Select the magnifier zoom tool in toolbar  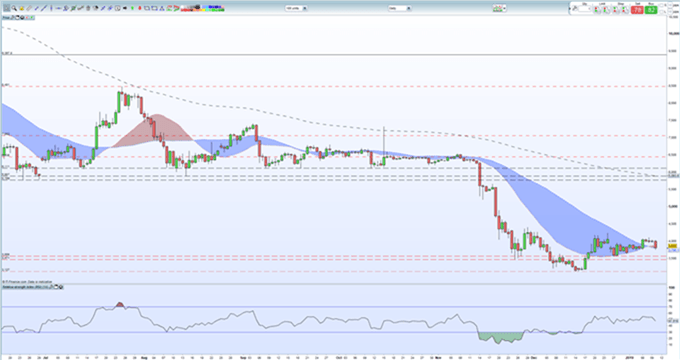tap(14, 8)
